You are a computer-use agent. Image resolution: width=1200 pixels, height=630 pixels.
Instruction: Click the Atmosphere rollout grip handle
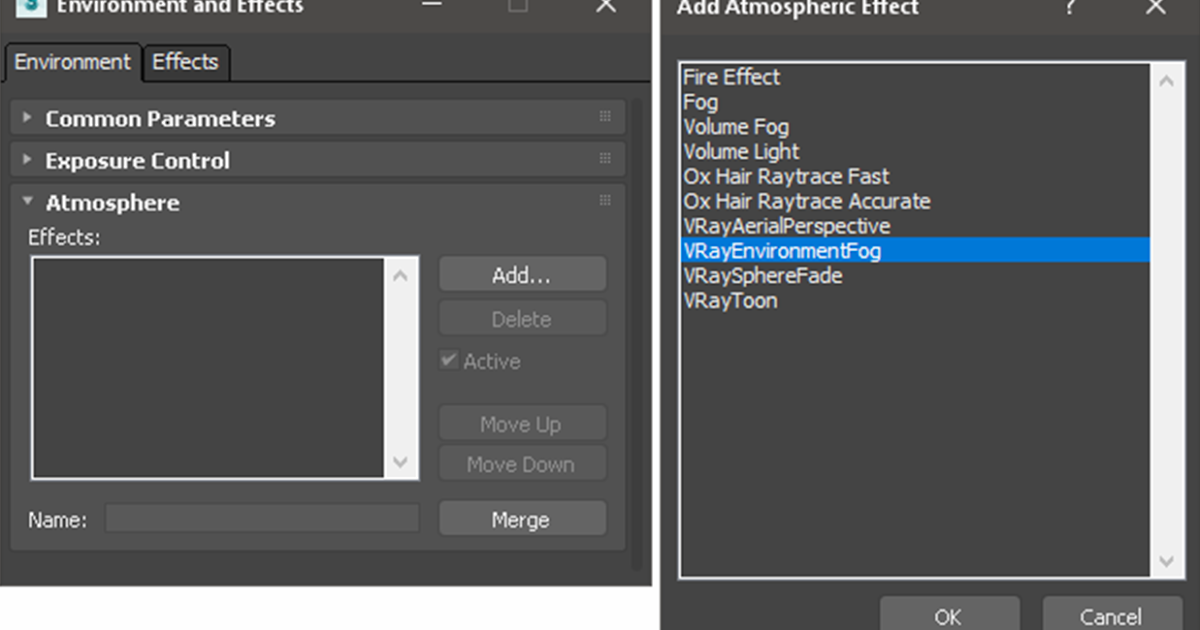605,201
